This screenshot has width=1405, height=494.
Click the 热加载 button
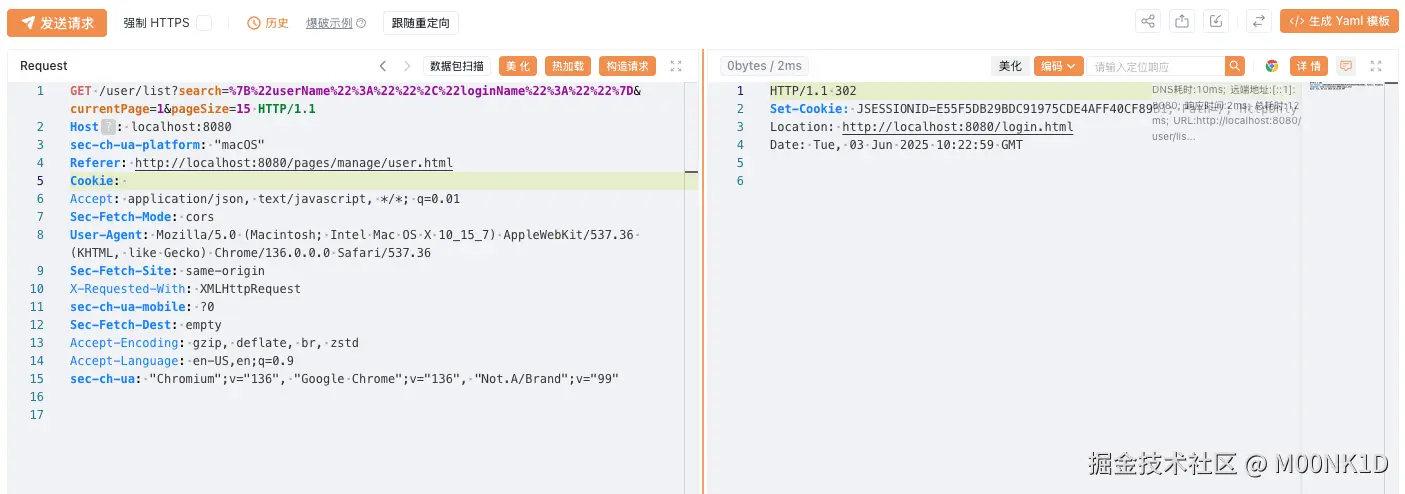click(568, 66)
